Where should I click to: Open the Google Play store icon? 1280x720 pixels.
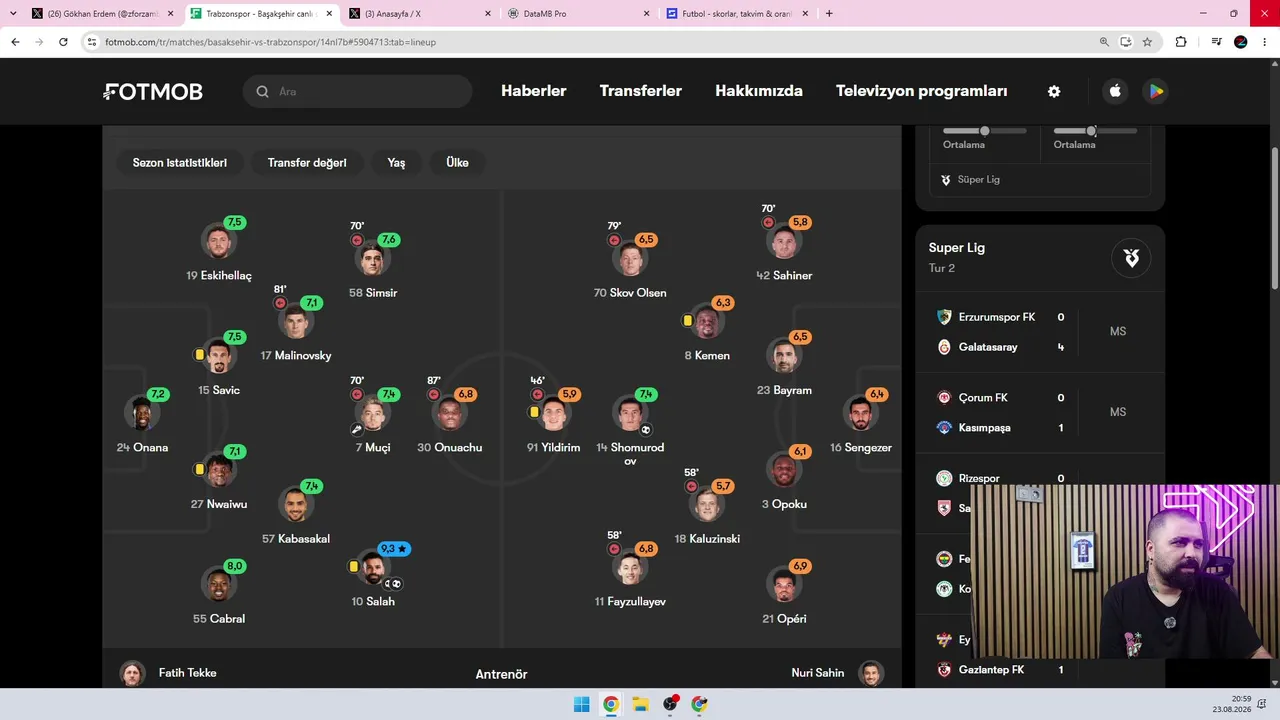tap(1156, 91)
